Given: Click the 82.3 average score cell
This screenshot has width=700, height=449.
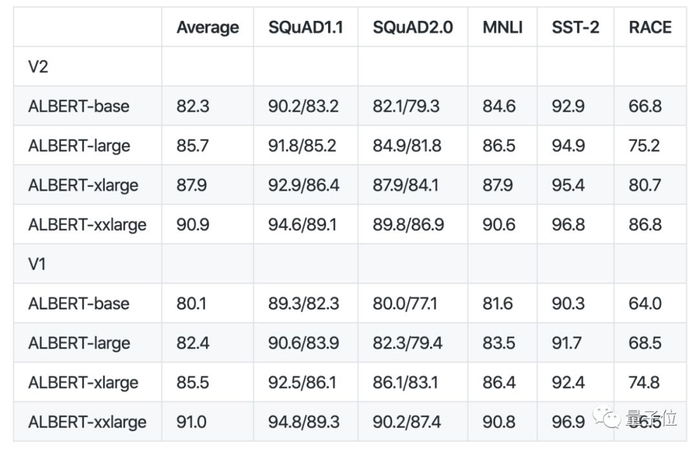Looking at the screenshot, I should click(193, 106).
